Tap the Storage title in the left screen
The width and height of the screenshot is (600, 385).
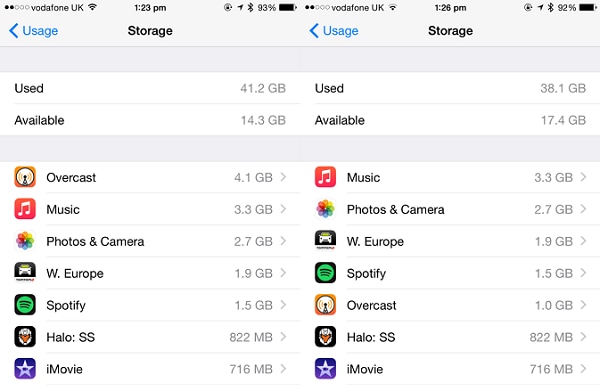150,31
